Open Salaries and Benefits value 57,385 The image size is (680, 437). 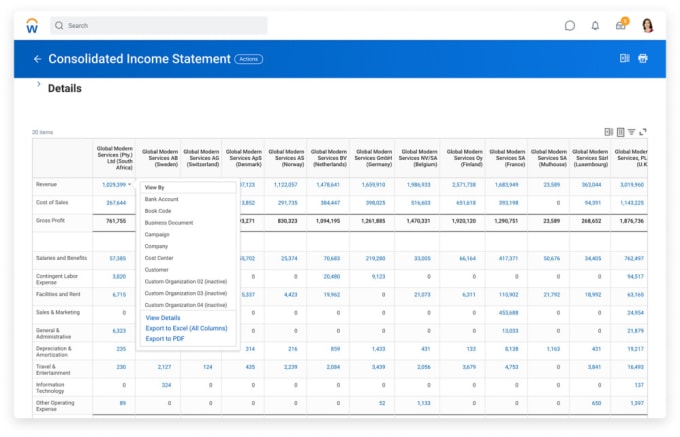[118, 258]
